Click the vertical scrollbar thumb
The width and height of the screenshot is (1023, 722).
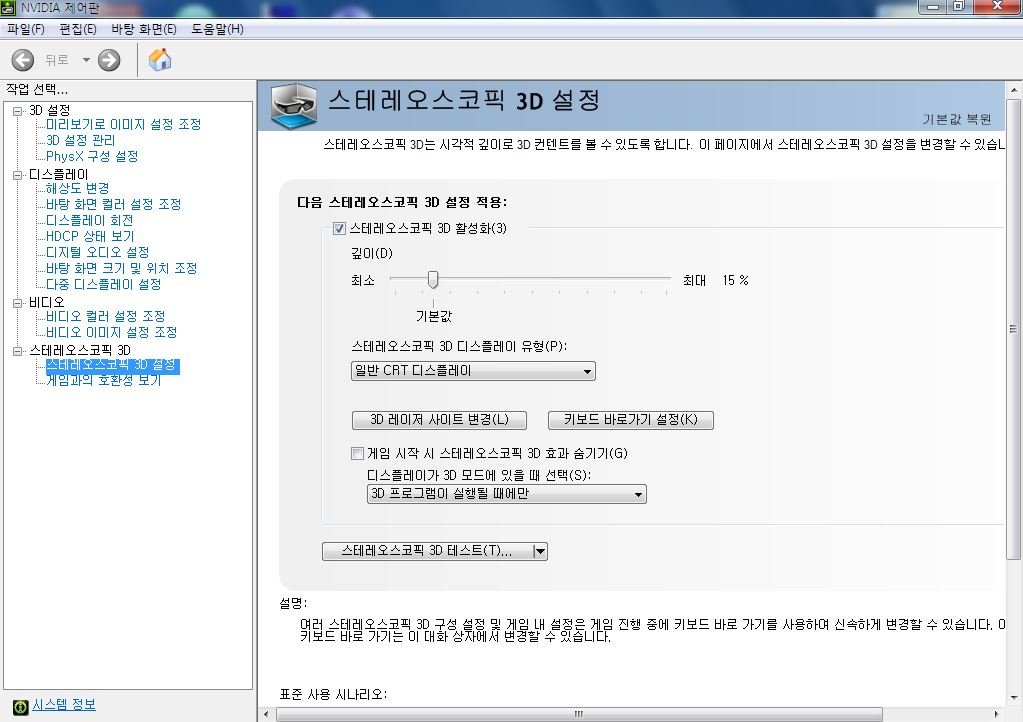[x=1014, y=329]
